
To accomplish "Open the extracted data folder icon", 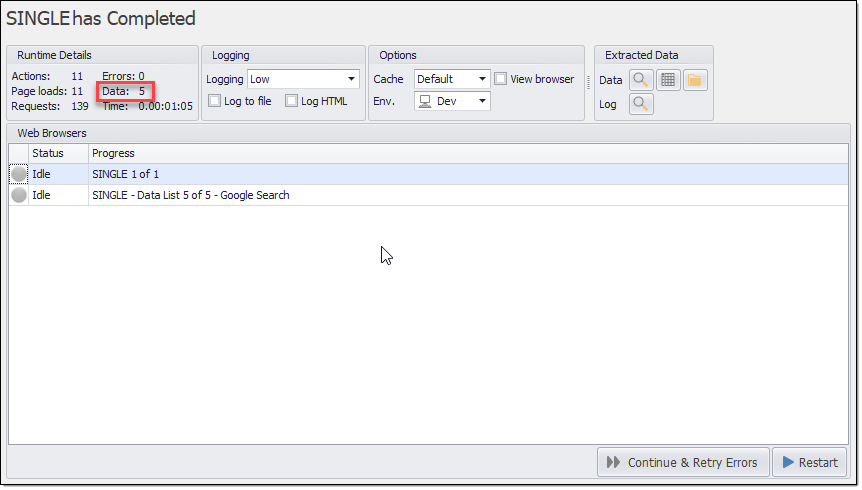I will 695,80.
